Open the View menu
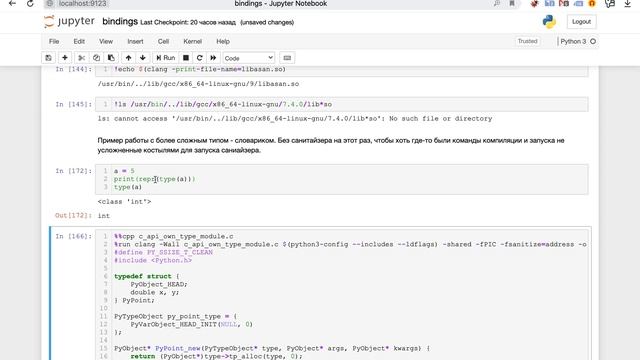 click(x=106, y=41)
